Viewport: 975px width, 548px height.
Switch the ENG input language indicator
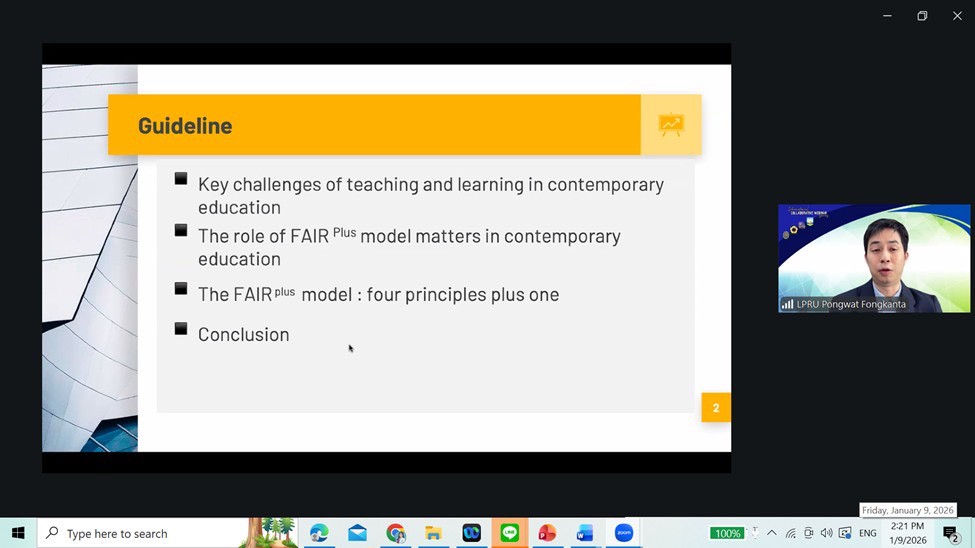tap(866, 533)
